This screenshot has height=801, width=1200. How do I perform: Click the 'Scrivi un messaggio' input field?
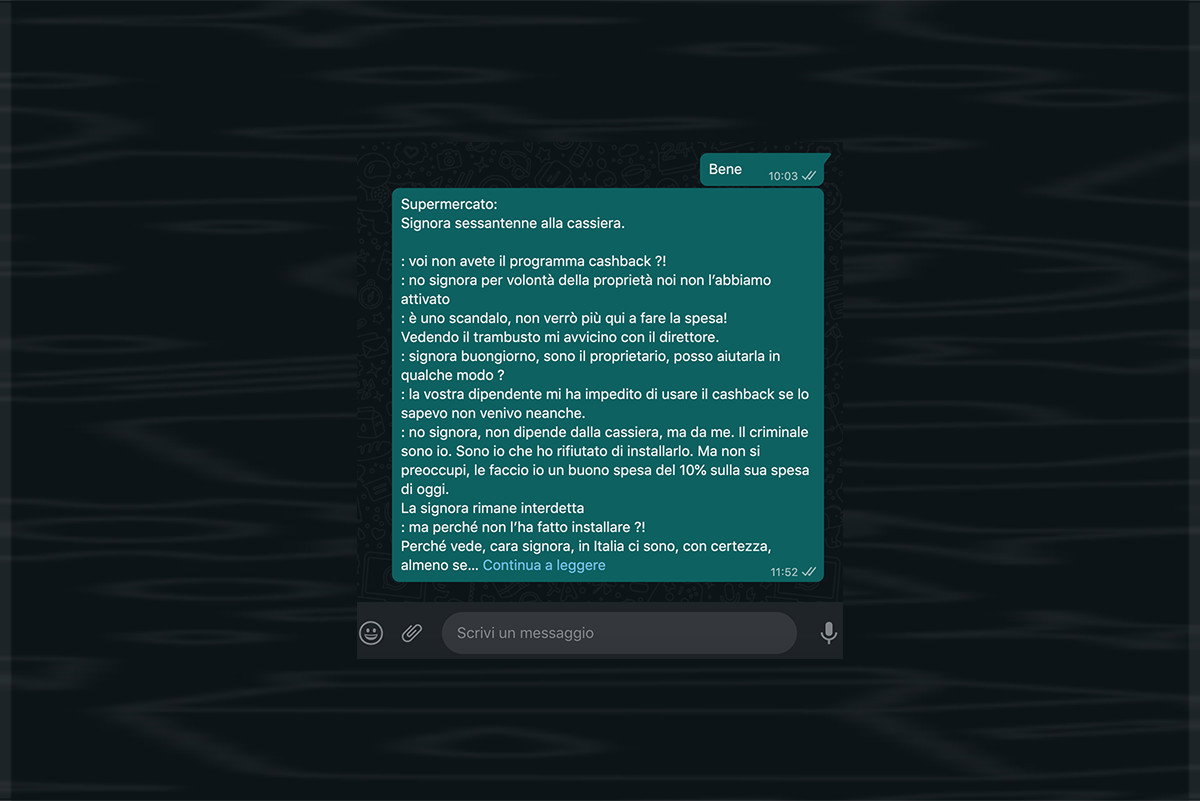click(619, 633)
